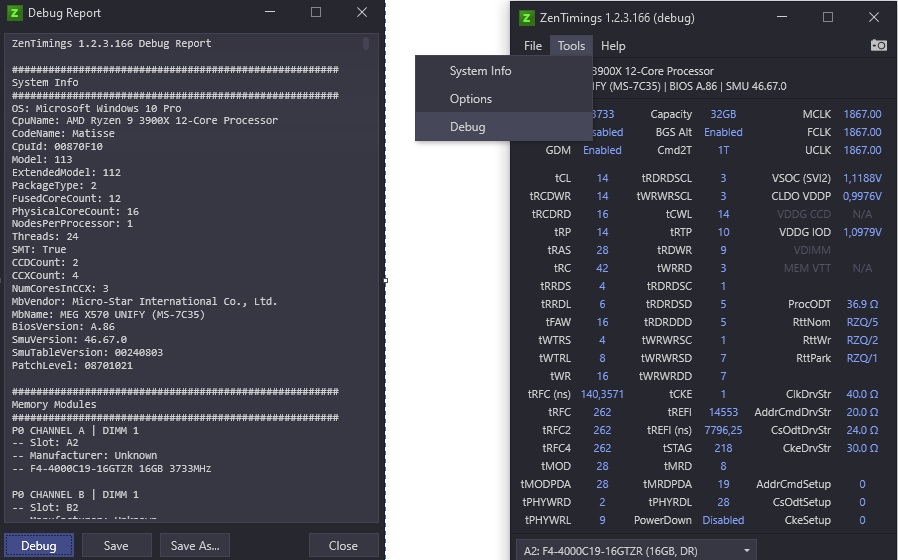Click the ProcODT value 36.9 Ω
Viewport: 898px width, 560px height.
point(862,304)
